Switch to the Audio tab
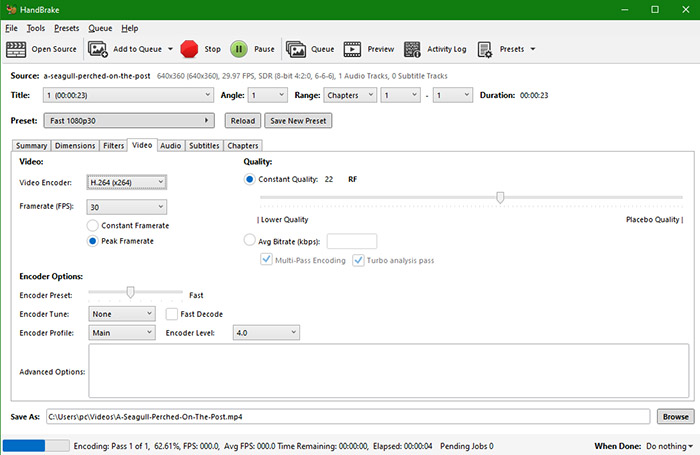Screen dimensions: 700x455 click(171, 146)
